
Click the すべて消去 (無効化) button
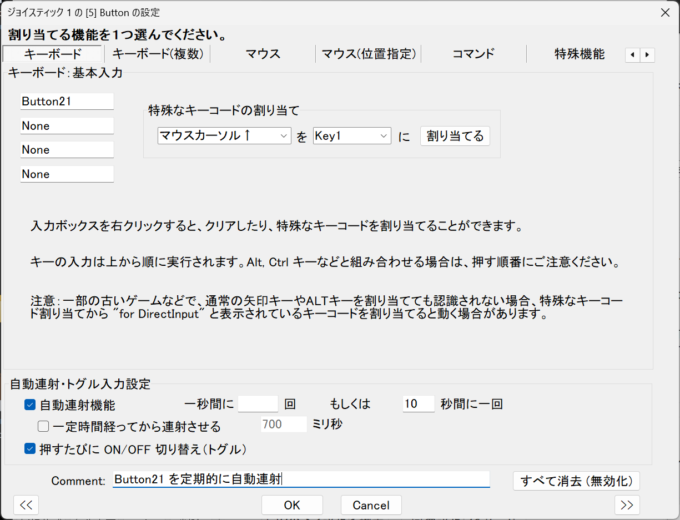point(576,481)
